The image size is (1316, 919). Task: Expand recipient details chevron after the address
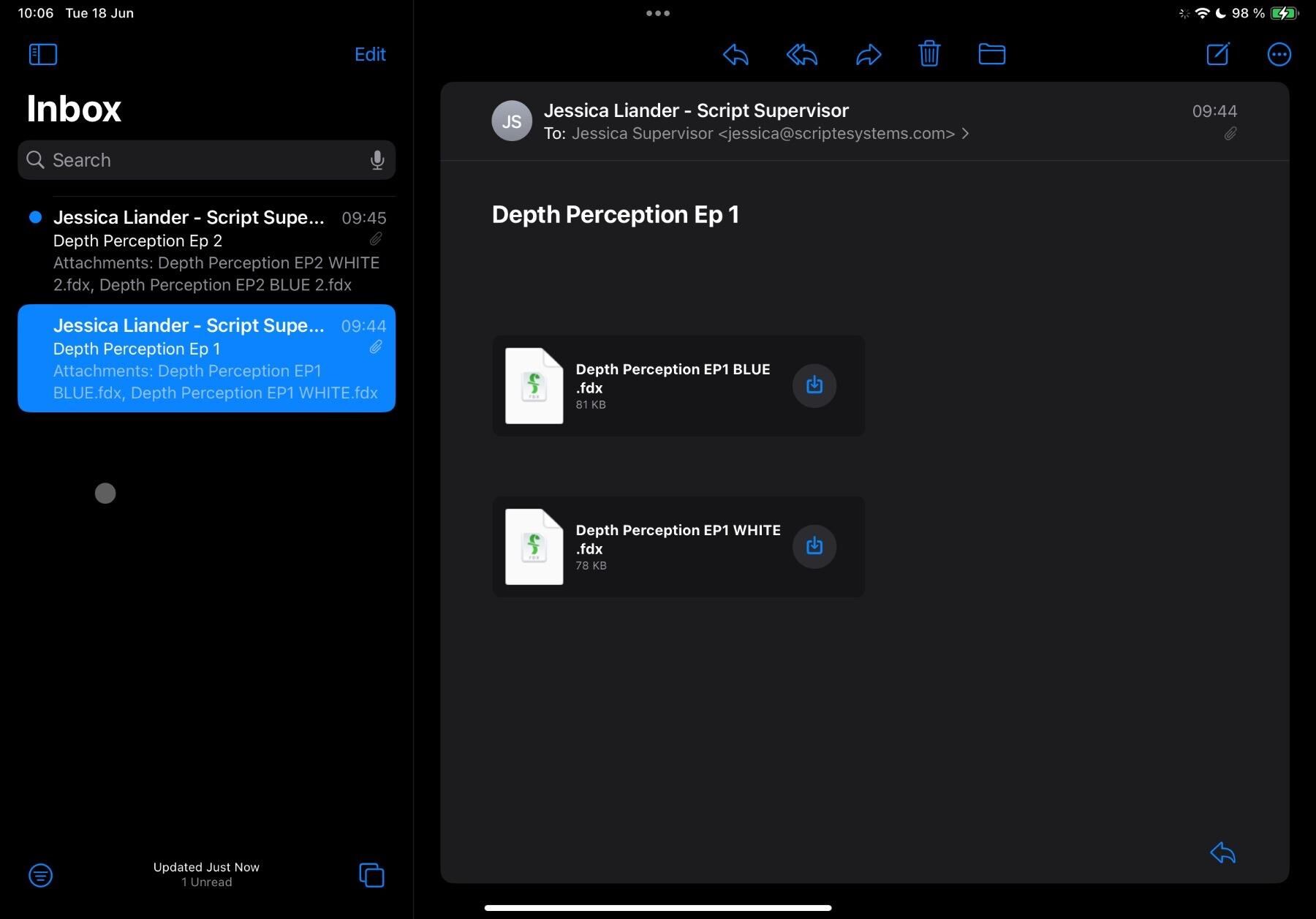click(966, 134)
